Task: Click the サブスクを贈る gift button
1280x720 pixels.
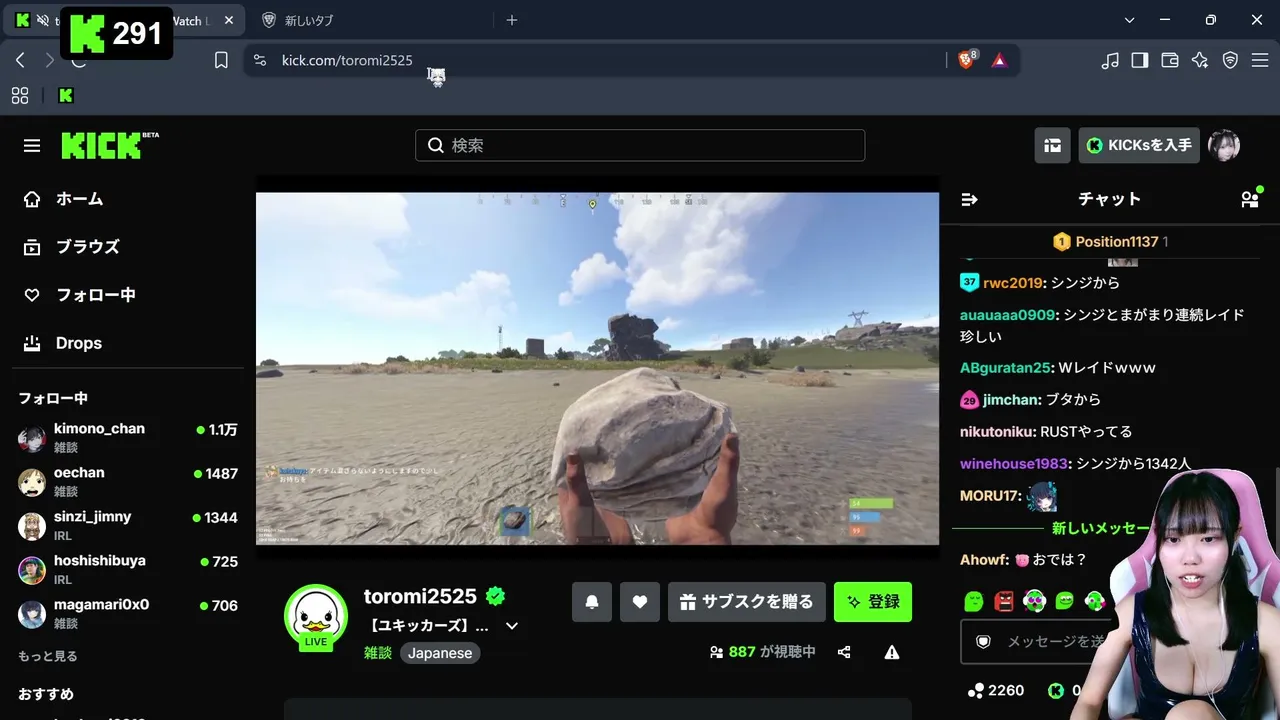Action: coord(747,602)
